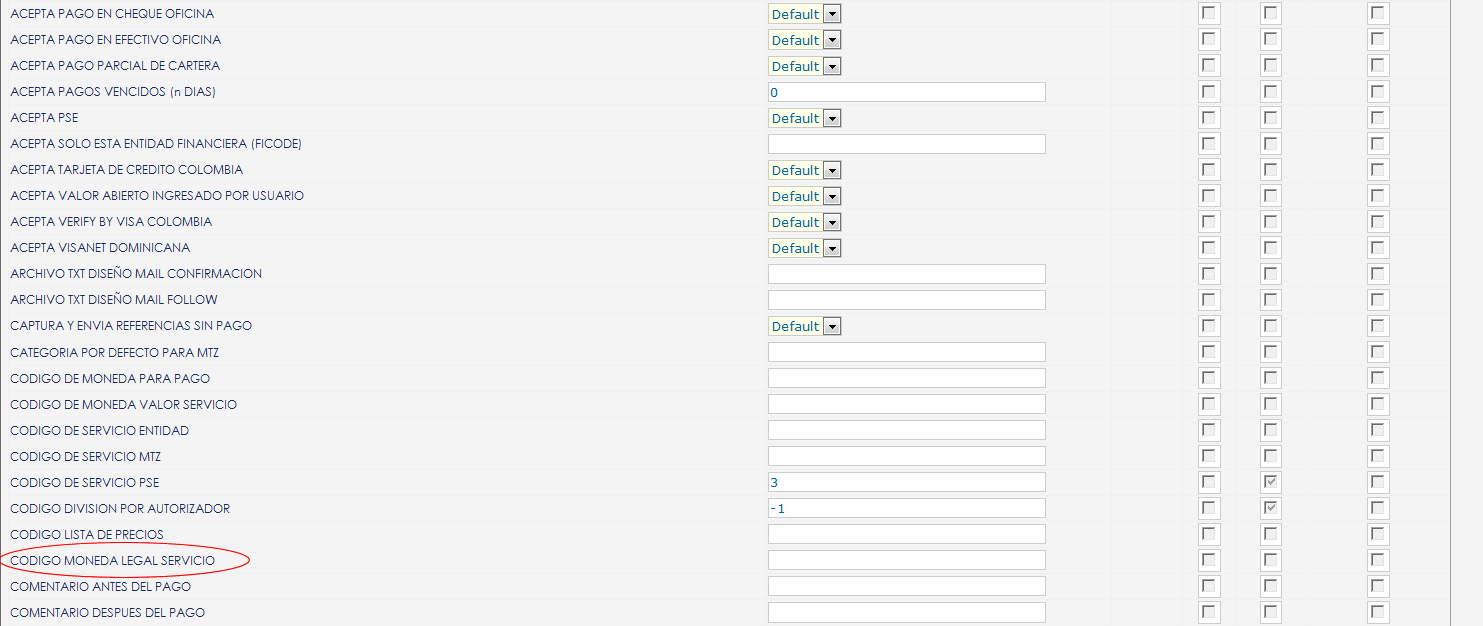Image resolution: width=1483 pixels, height=626 pixels.
Task: Click the CODIGO DE SERVICIO PSE input field
Action: pyautogui.click(x=906, y=482)
